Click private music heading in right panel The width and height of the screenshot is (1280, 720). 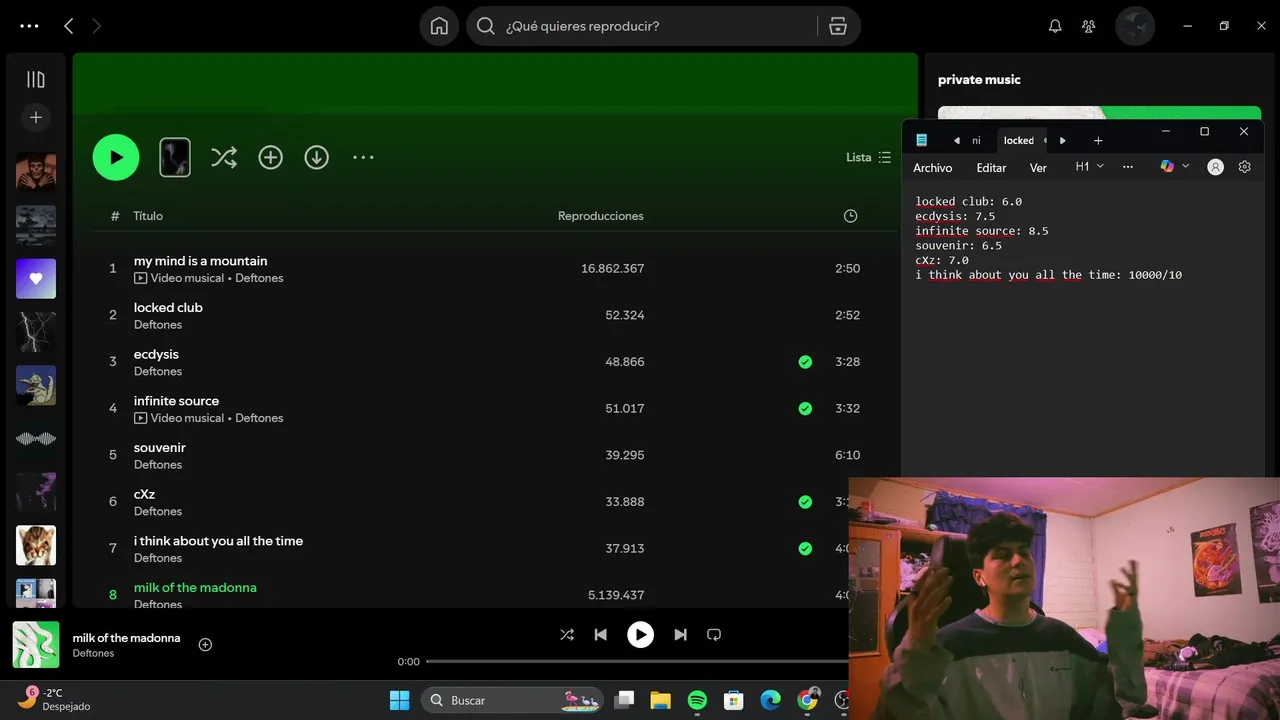tap(979, 80)
